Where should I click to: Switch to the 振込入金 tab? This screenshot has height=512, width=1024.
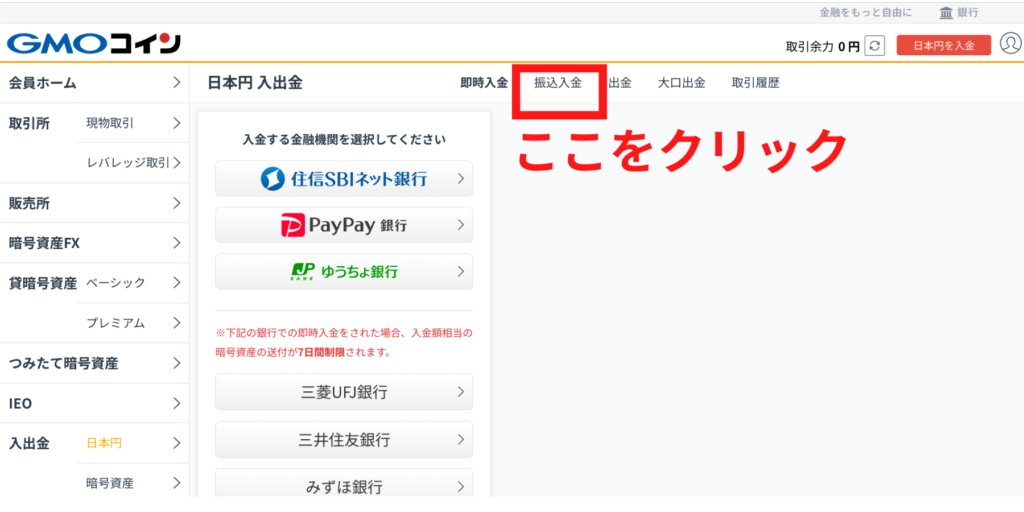[558, 83]
